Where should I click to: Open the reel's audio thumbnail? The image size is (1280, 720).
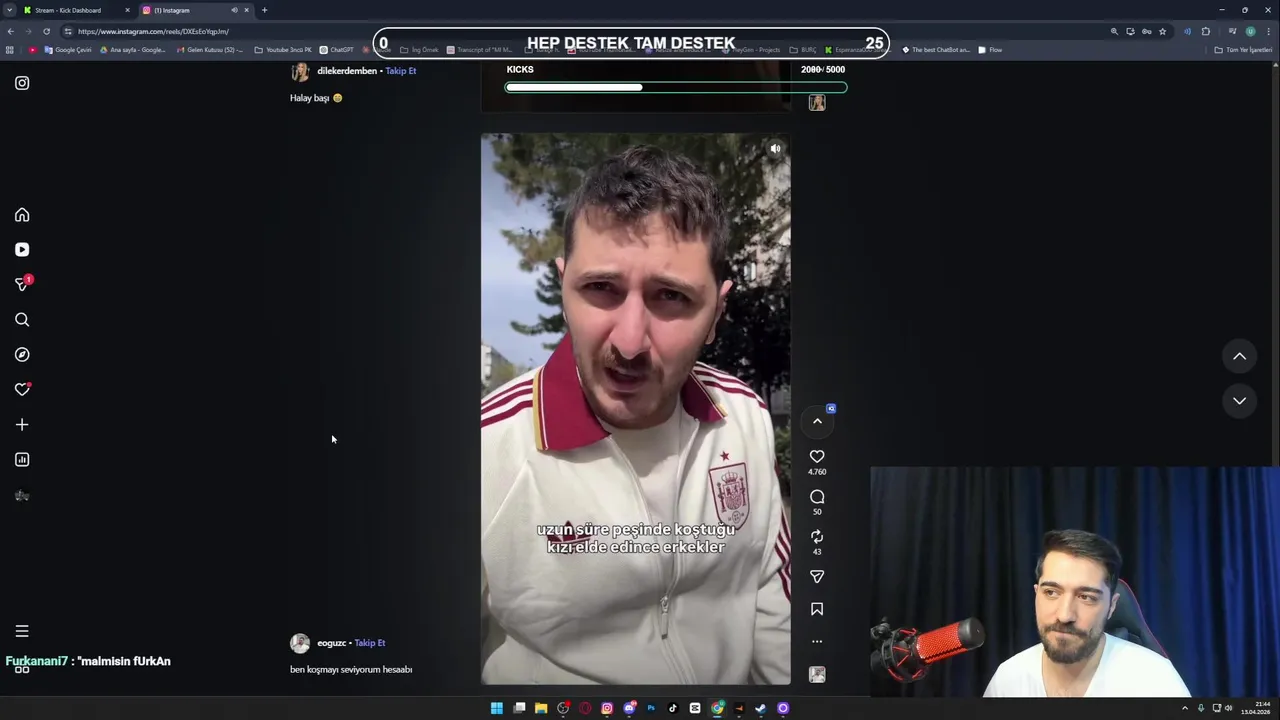pos(817,675)
